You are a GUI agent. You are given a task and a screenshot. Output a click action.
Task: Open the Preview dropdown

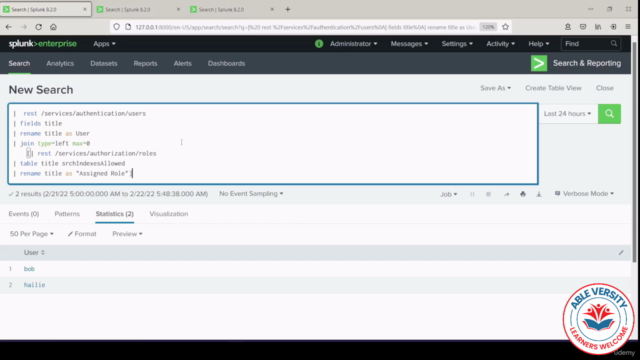127,234
